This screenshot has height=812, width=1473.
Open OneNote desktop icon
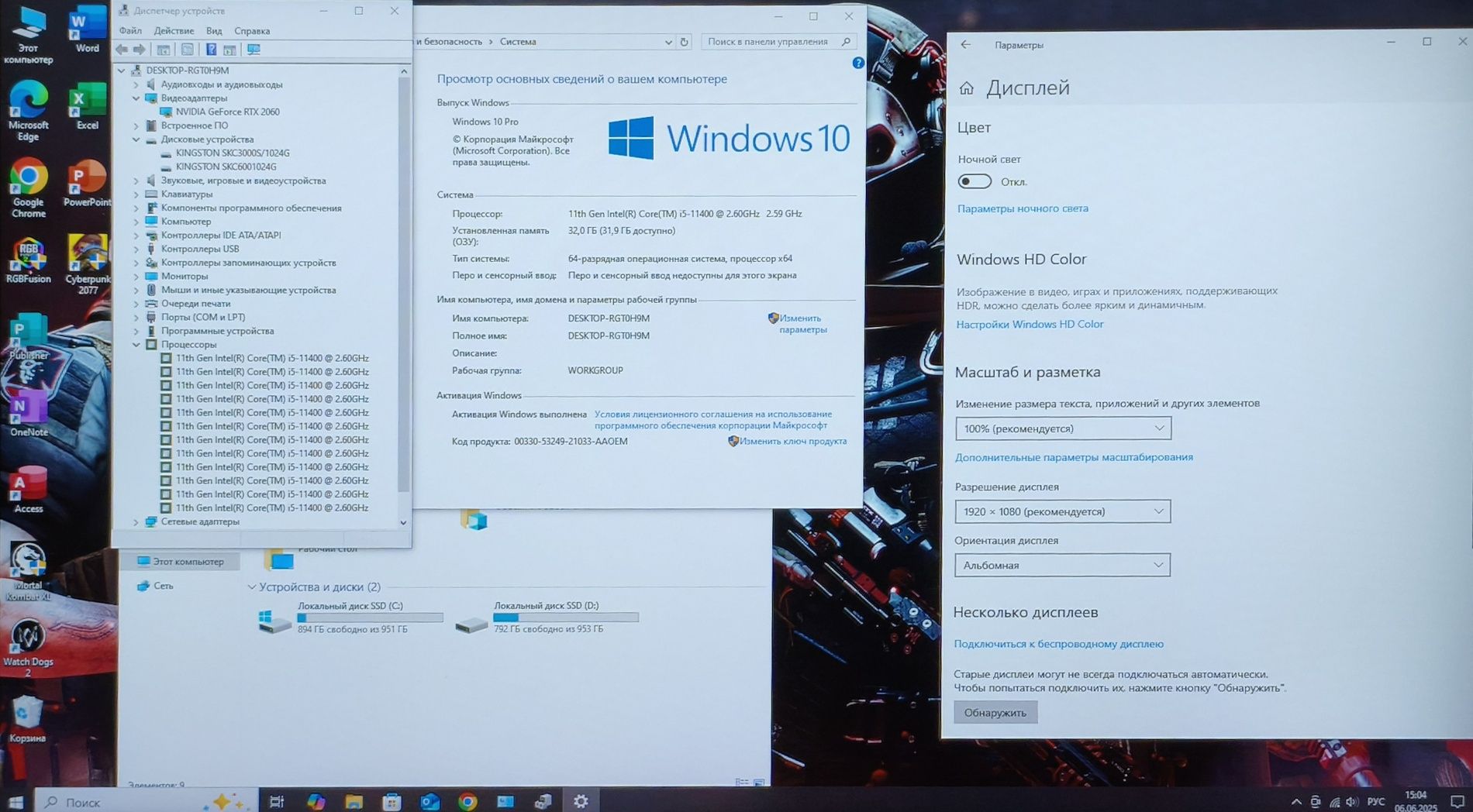click(x=29, y=415)
